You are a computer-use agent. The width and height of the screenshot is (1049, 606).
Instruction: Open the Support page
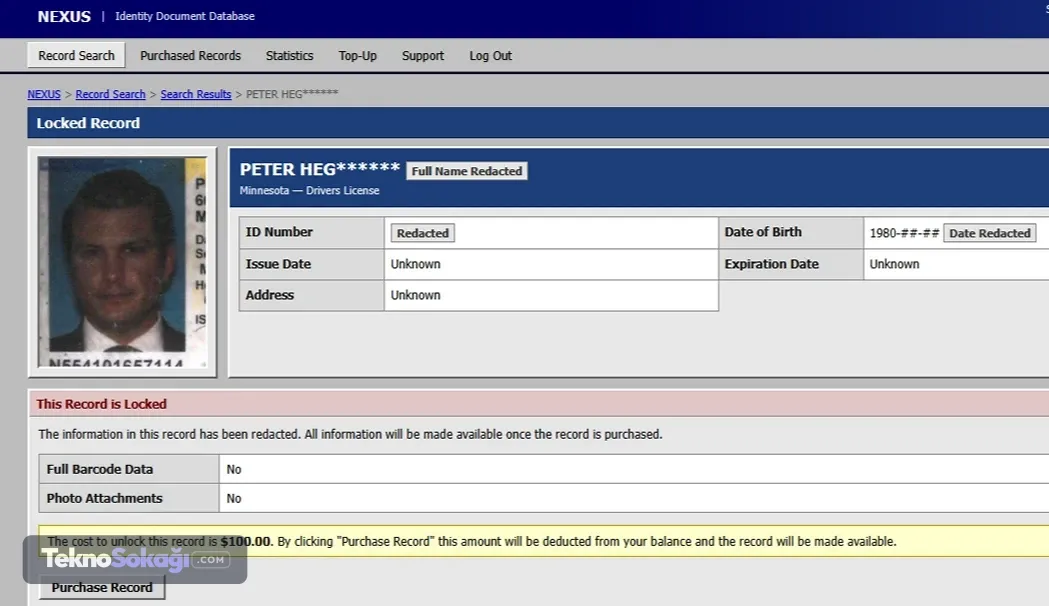tap(422, 56)
